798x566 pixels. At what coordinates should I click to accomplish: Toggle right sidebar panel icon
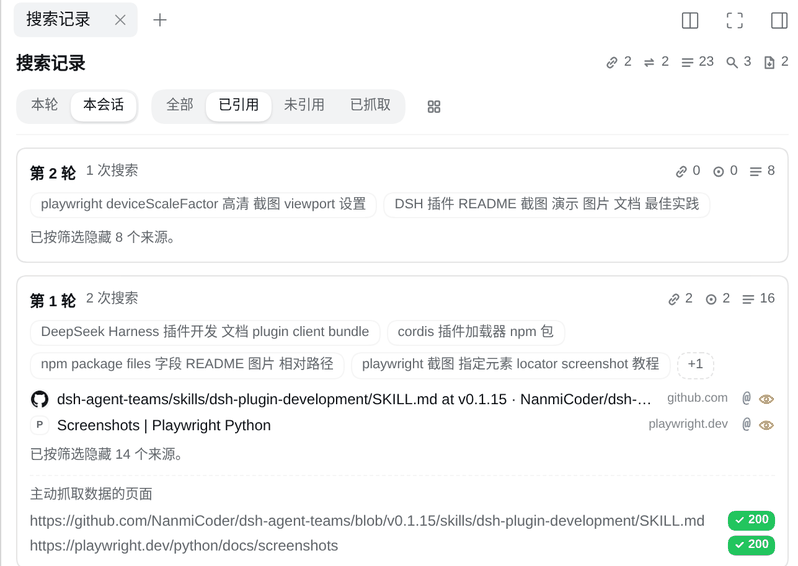click(x=779, y=20)
